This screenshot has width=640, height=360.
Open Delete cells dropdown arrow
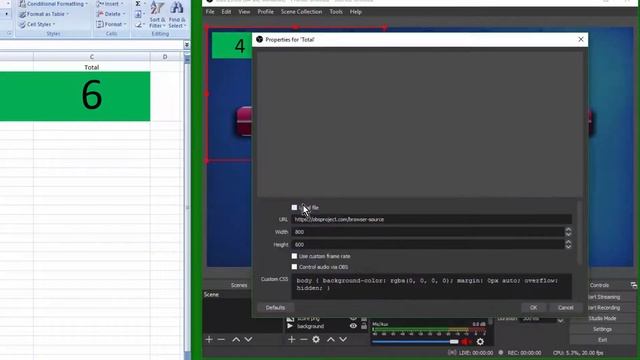click(124, 14)
